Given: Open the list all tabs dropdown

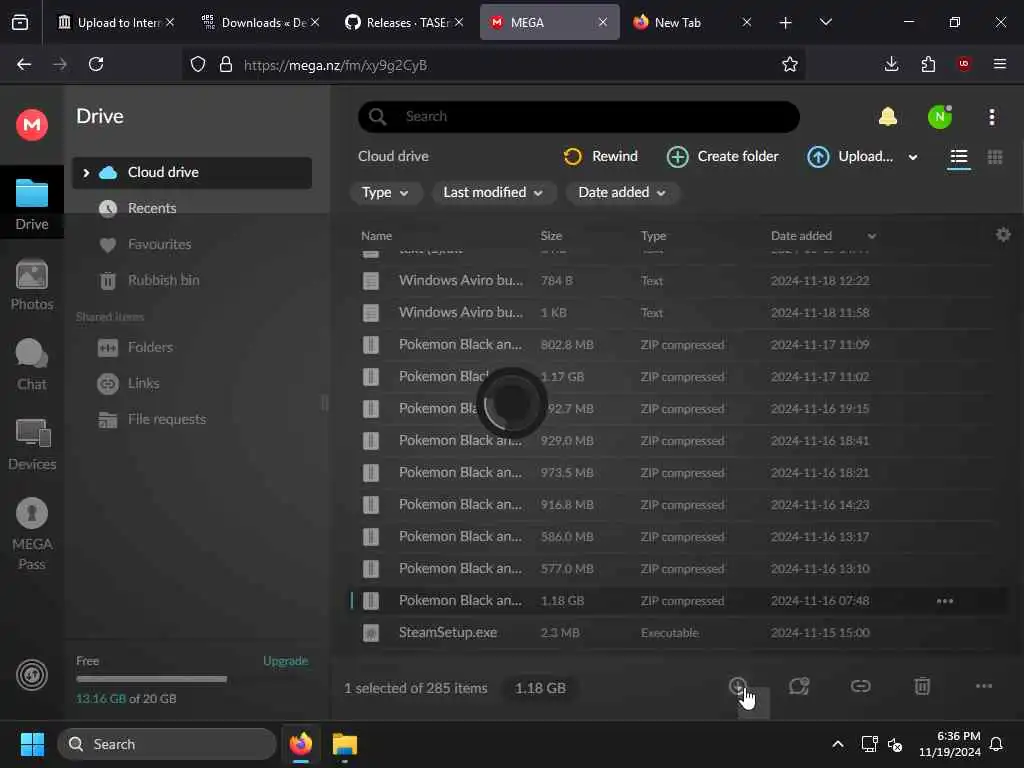Looking at the screenshot, I should [825, 23].
